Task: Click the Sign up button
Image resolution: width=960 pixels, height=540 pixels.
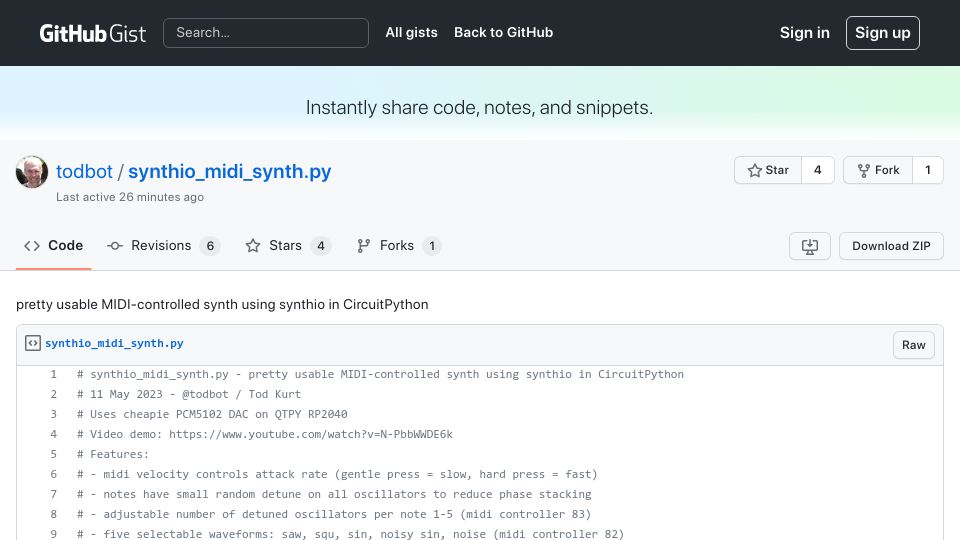Action: 882,33
